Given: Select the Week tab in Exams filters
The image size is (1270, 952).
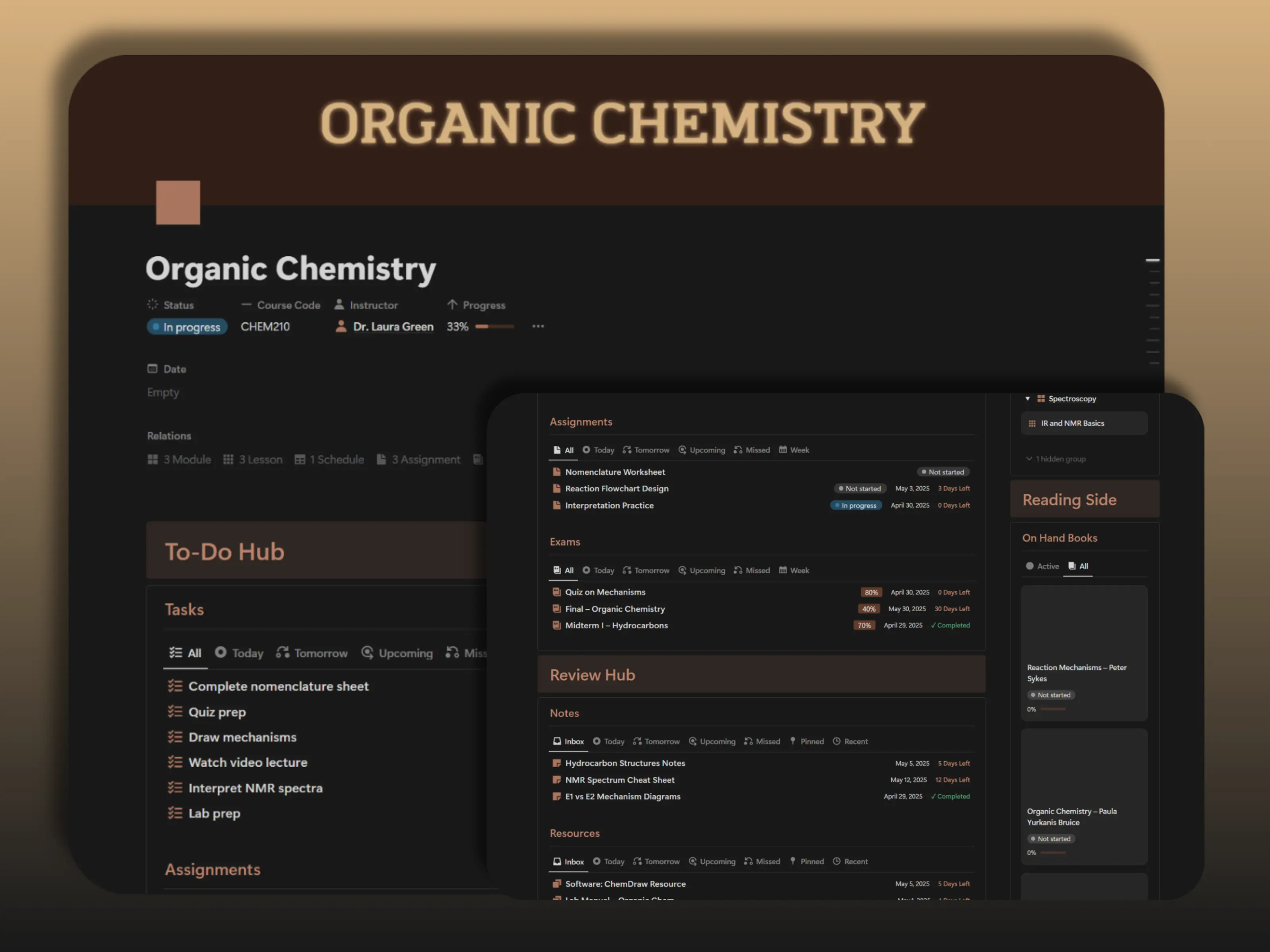Looking at the screenshot, I should 794,570.
